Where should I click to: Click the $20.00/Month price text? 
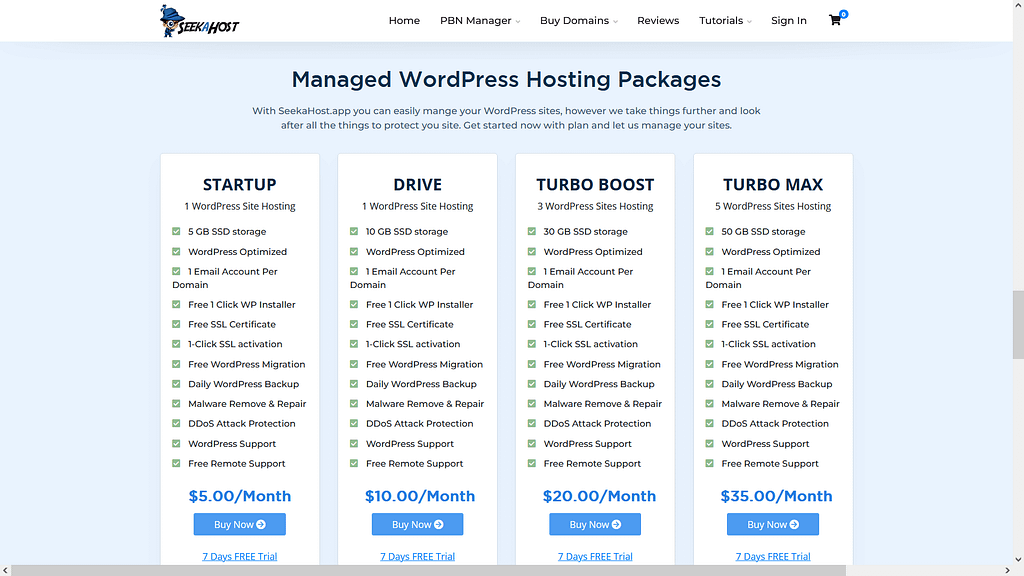[x=599, y=496]
